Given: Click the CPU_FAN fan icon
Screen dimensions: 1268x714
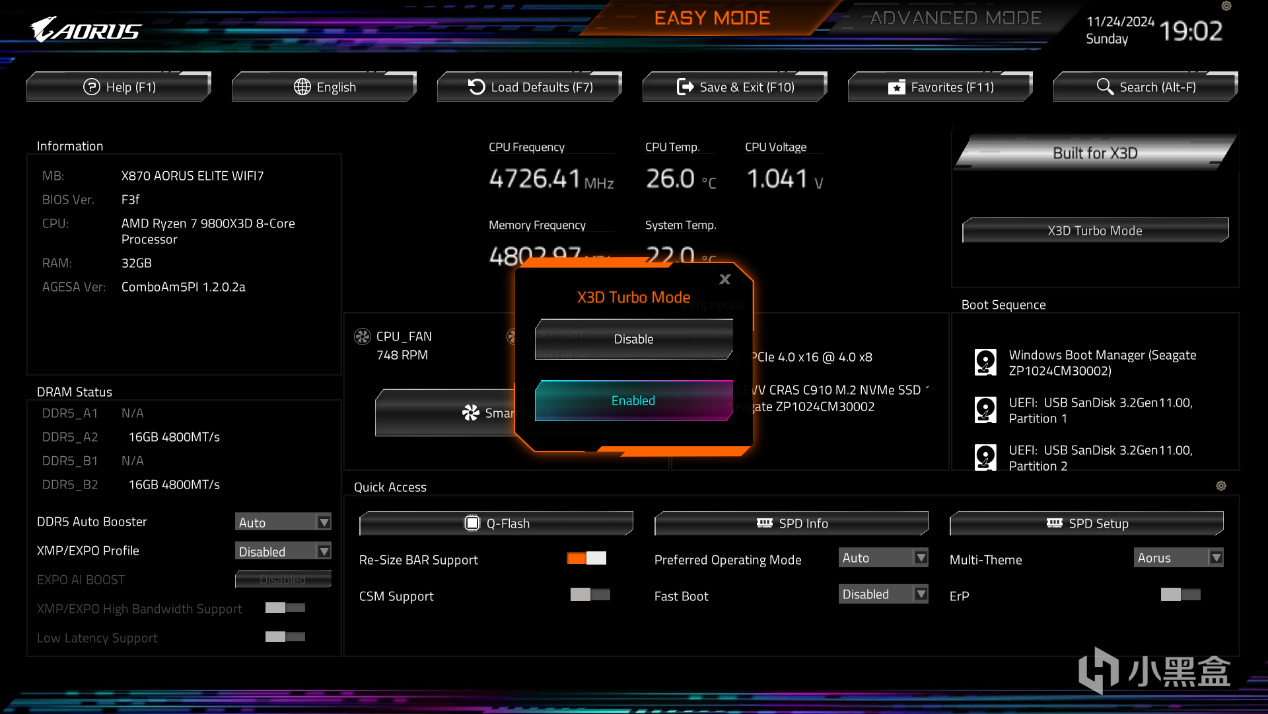Looking at the screenshot, I should pyautogui.click(x=363, y=337).
